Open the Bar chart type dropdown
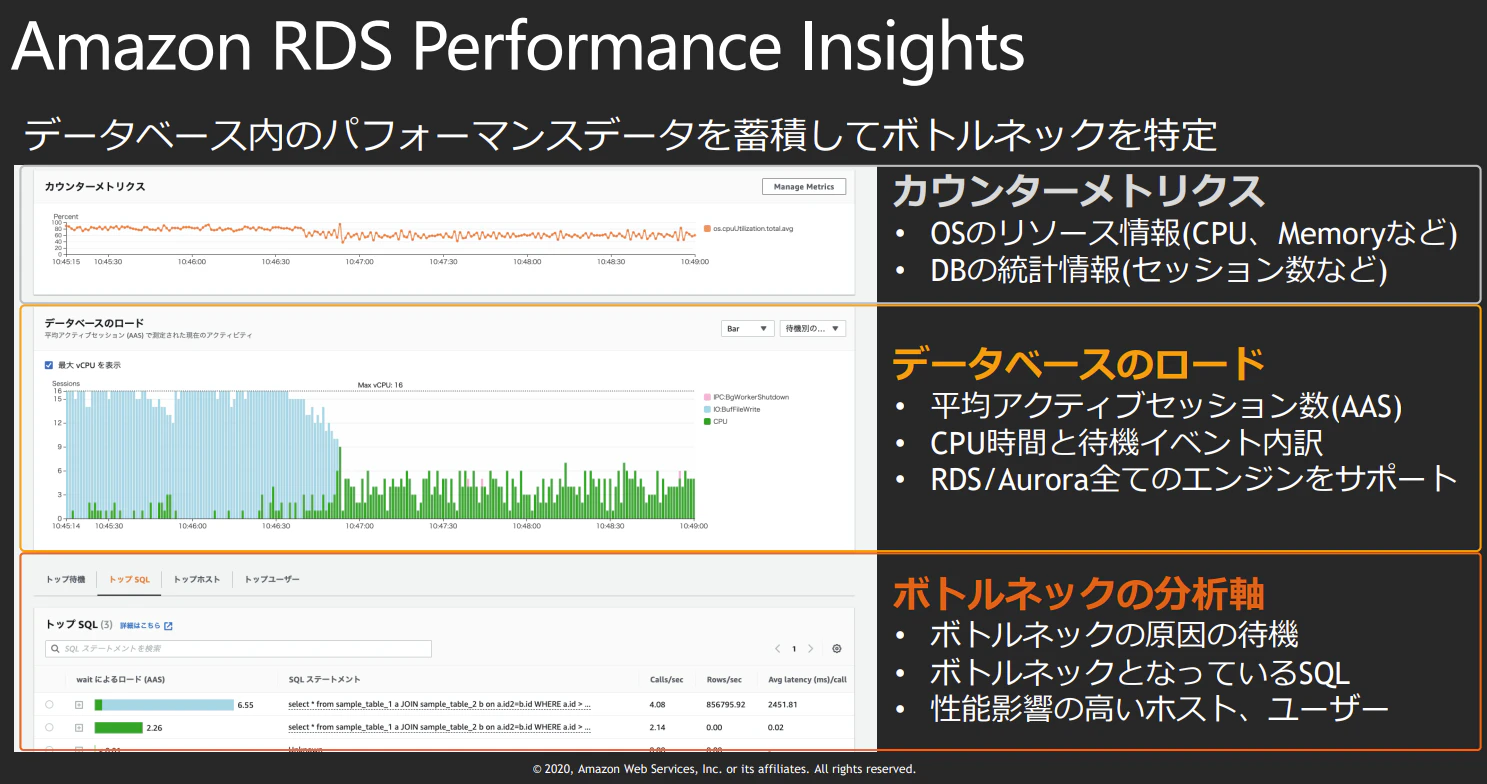Image resolution: width=1487 pixels, height=784 pixels. (747, 328)
